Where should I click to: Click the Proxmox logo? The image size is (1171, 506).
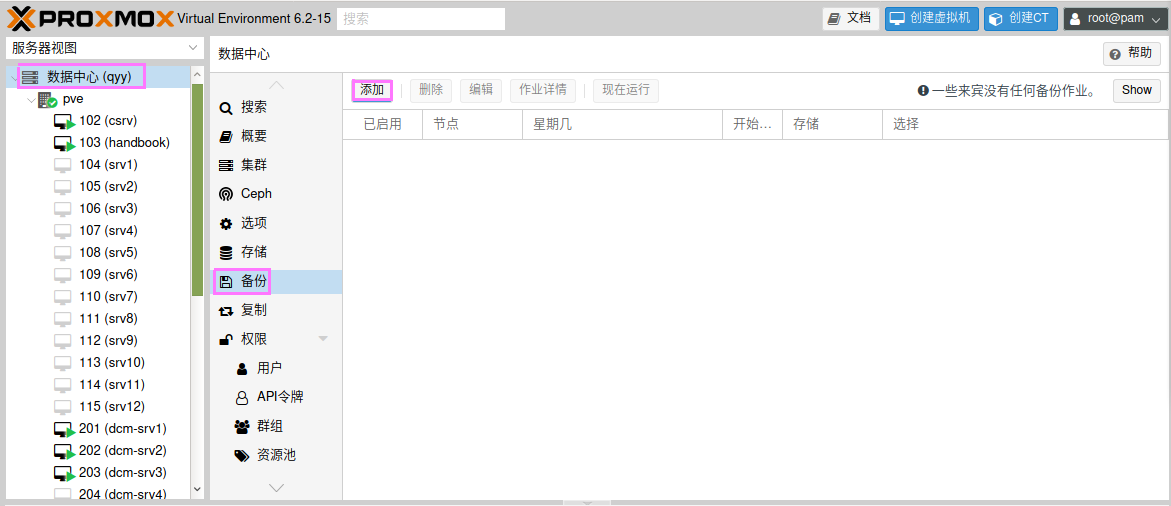pyautogui.click(x=90, y=18)
